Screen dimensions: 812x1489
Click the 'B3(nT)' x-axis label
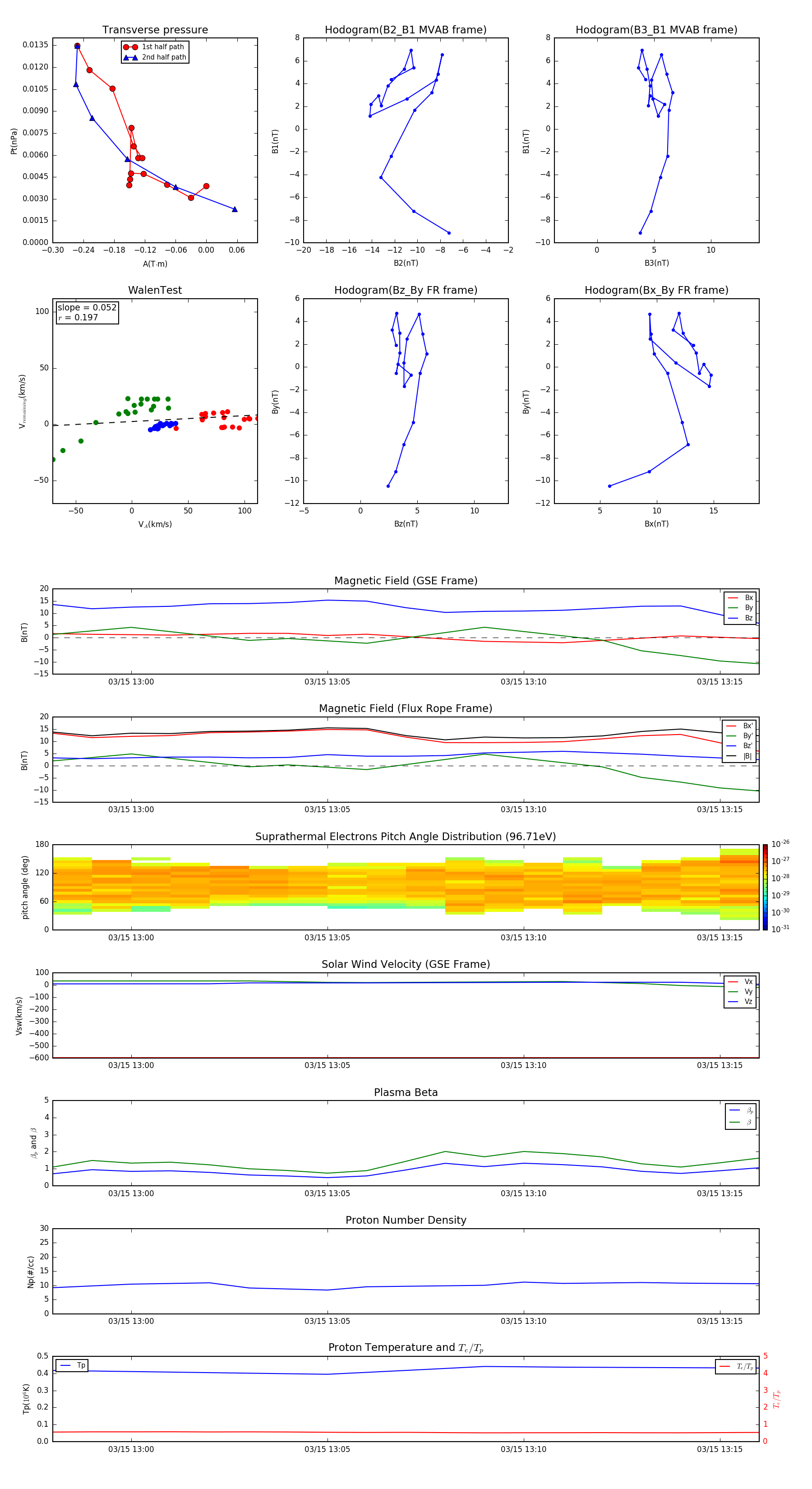[x=656, y=263]
